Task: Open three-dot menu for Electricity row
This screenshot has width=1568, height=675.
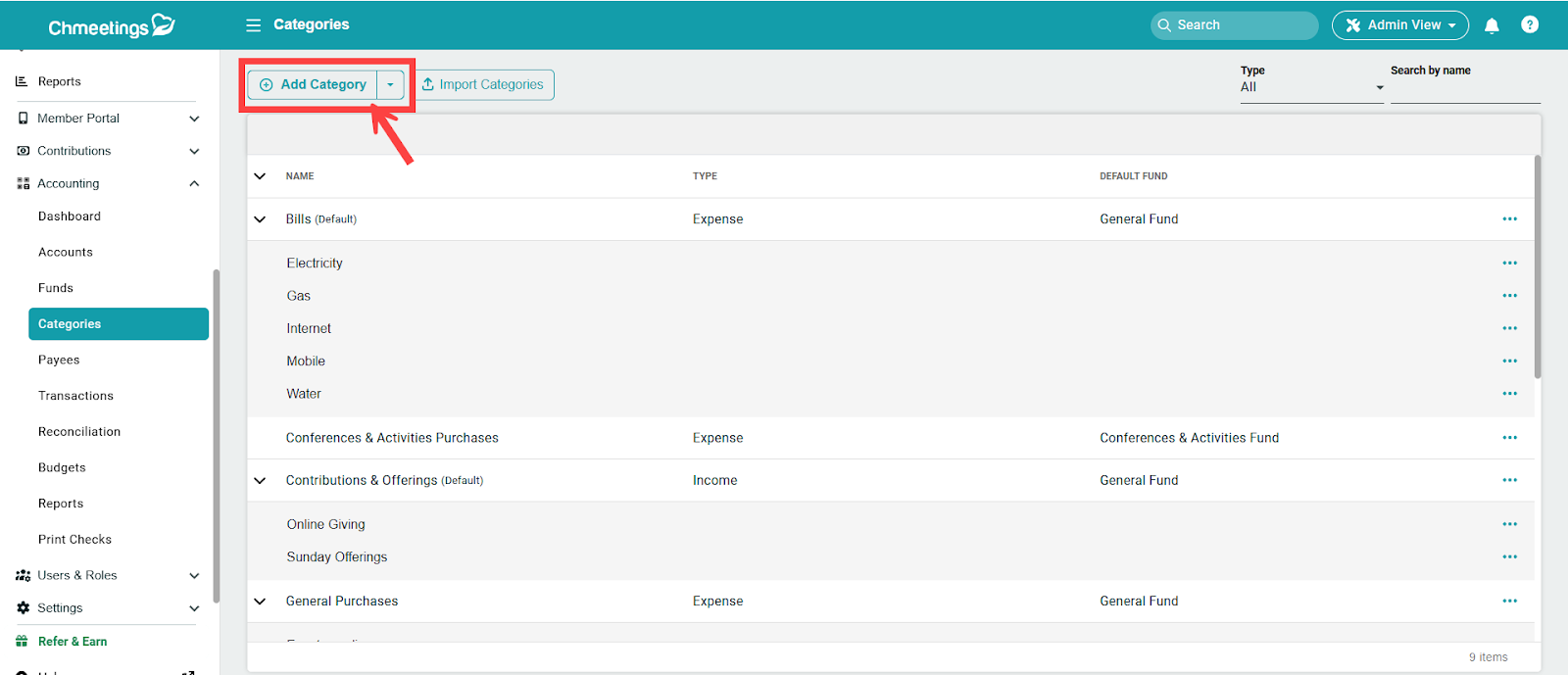Action: (1509, 264)
